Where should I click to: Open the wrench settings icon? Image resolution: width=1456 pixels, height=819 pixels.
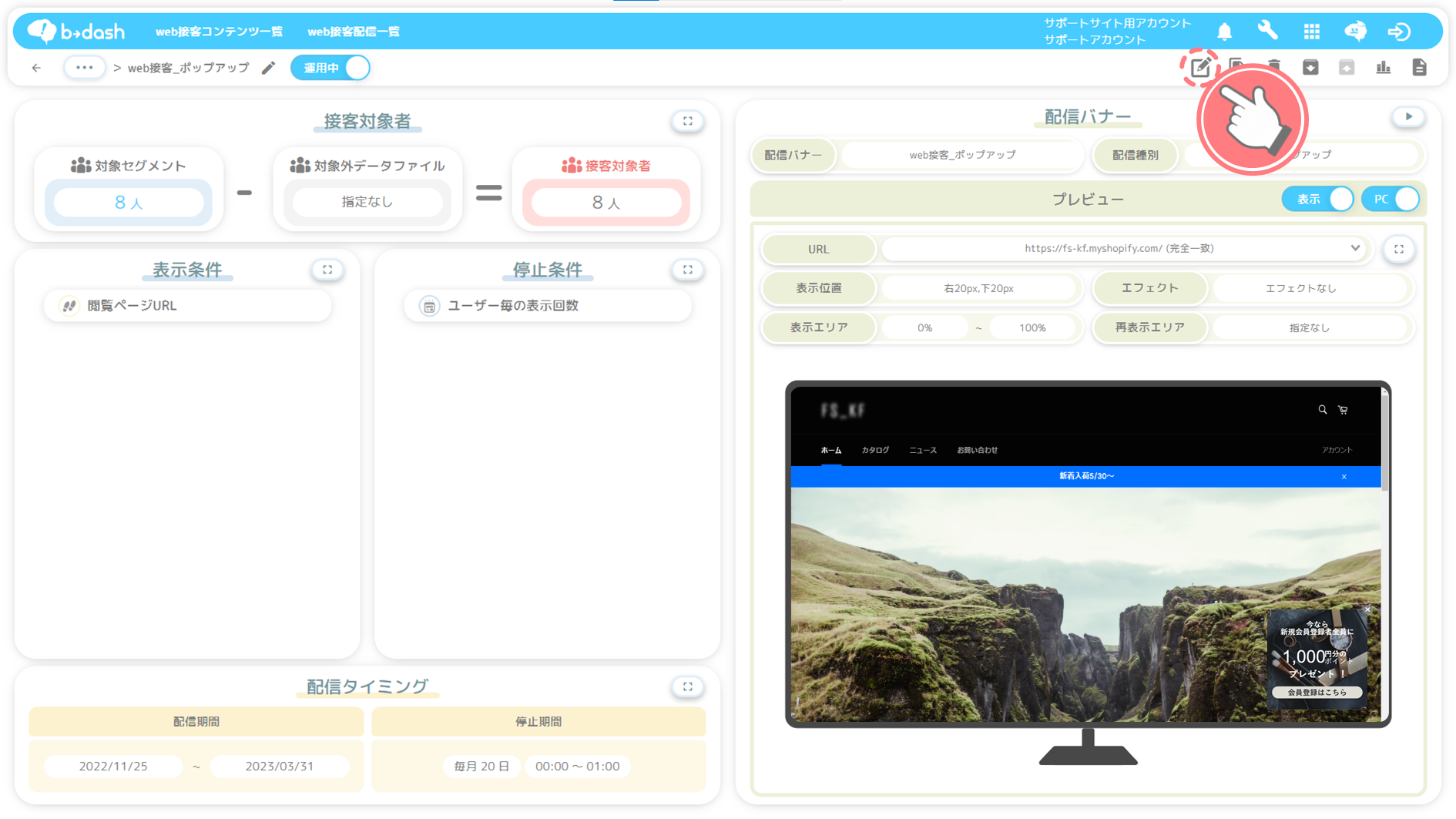(x=1267, y=31)
